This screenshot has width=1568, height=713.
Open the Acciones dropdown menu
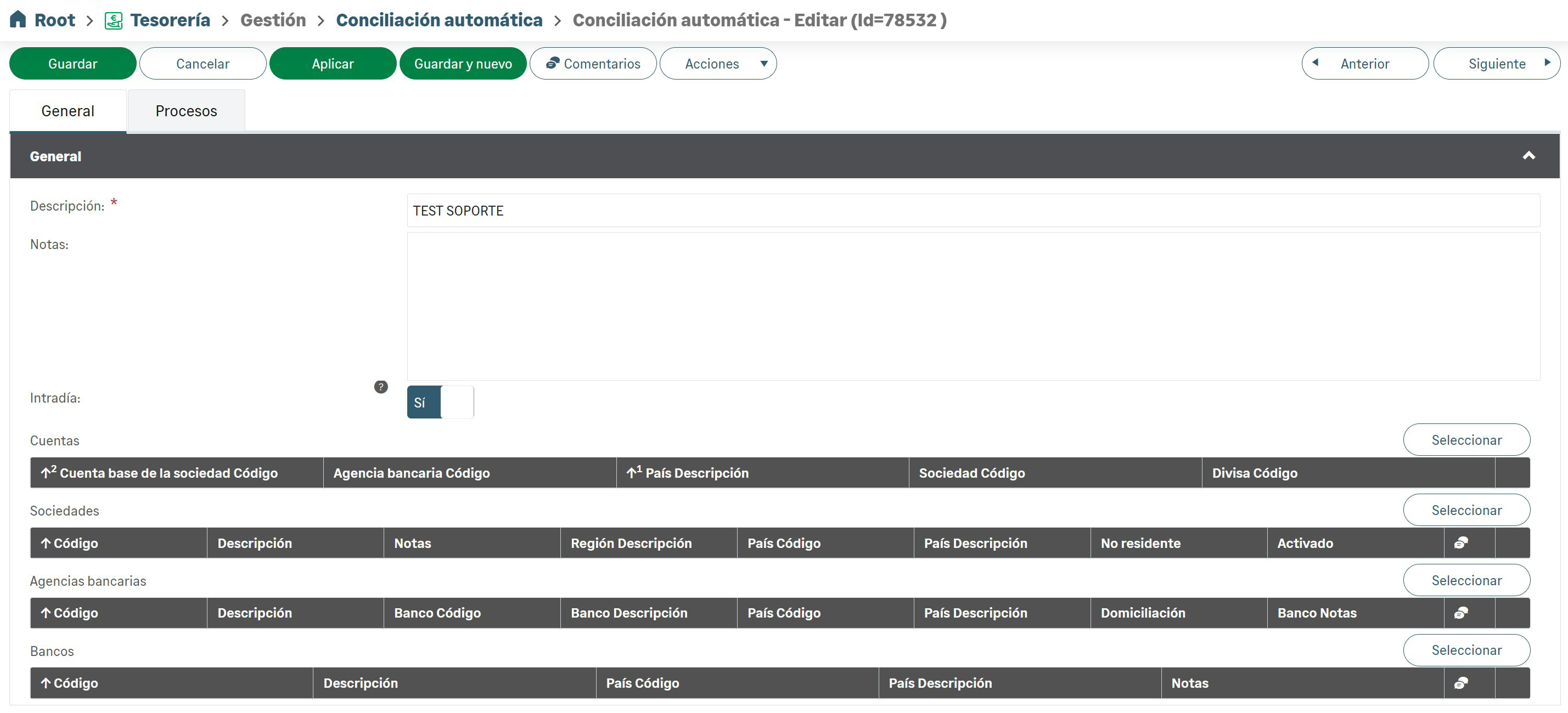(718, 64)
